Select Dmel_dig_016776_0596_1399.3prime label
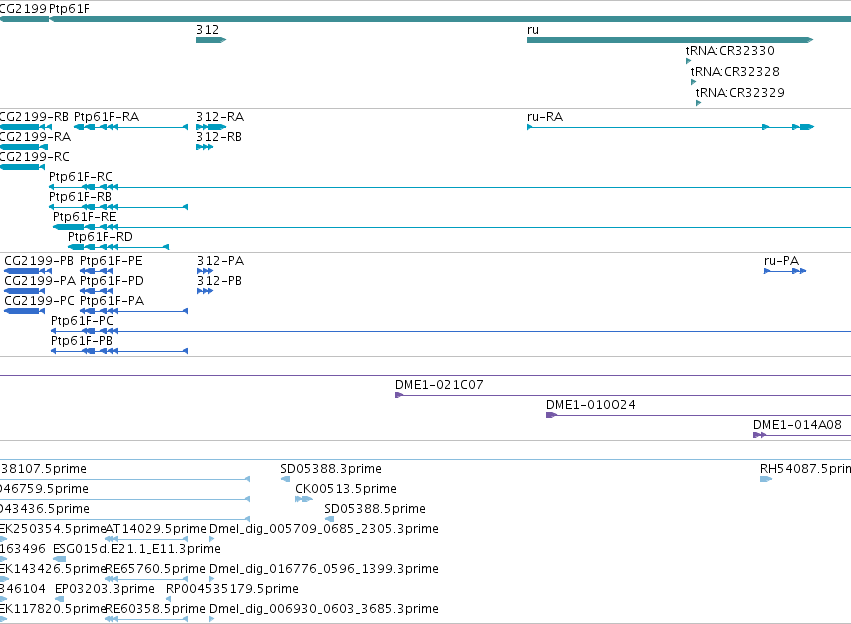Viewport: 851px width, 624px height. click(x=324, y=569)
